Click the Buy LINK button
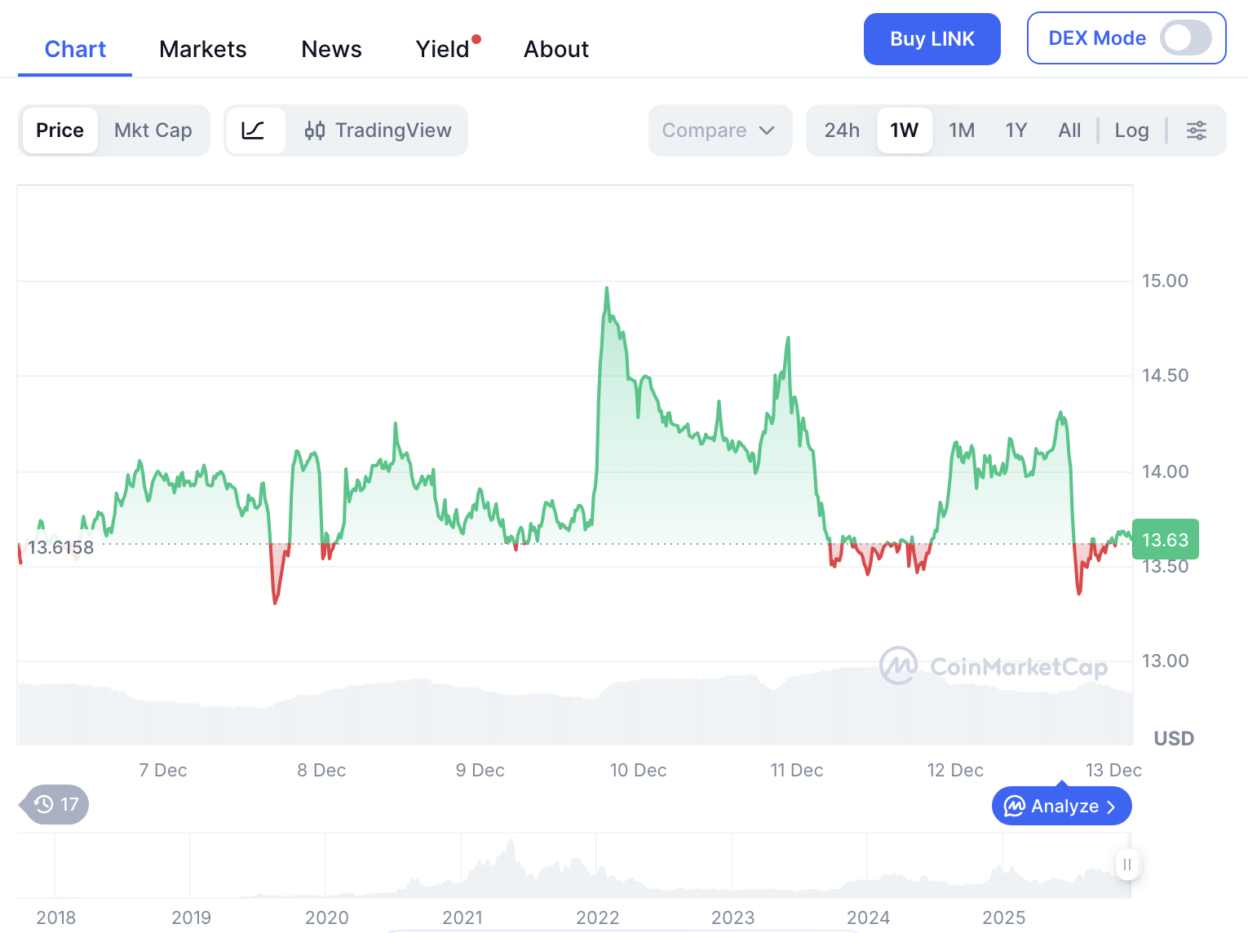1248x933 pixels. click(931, 39)
